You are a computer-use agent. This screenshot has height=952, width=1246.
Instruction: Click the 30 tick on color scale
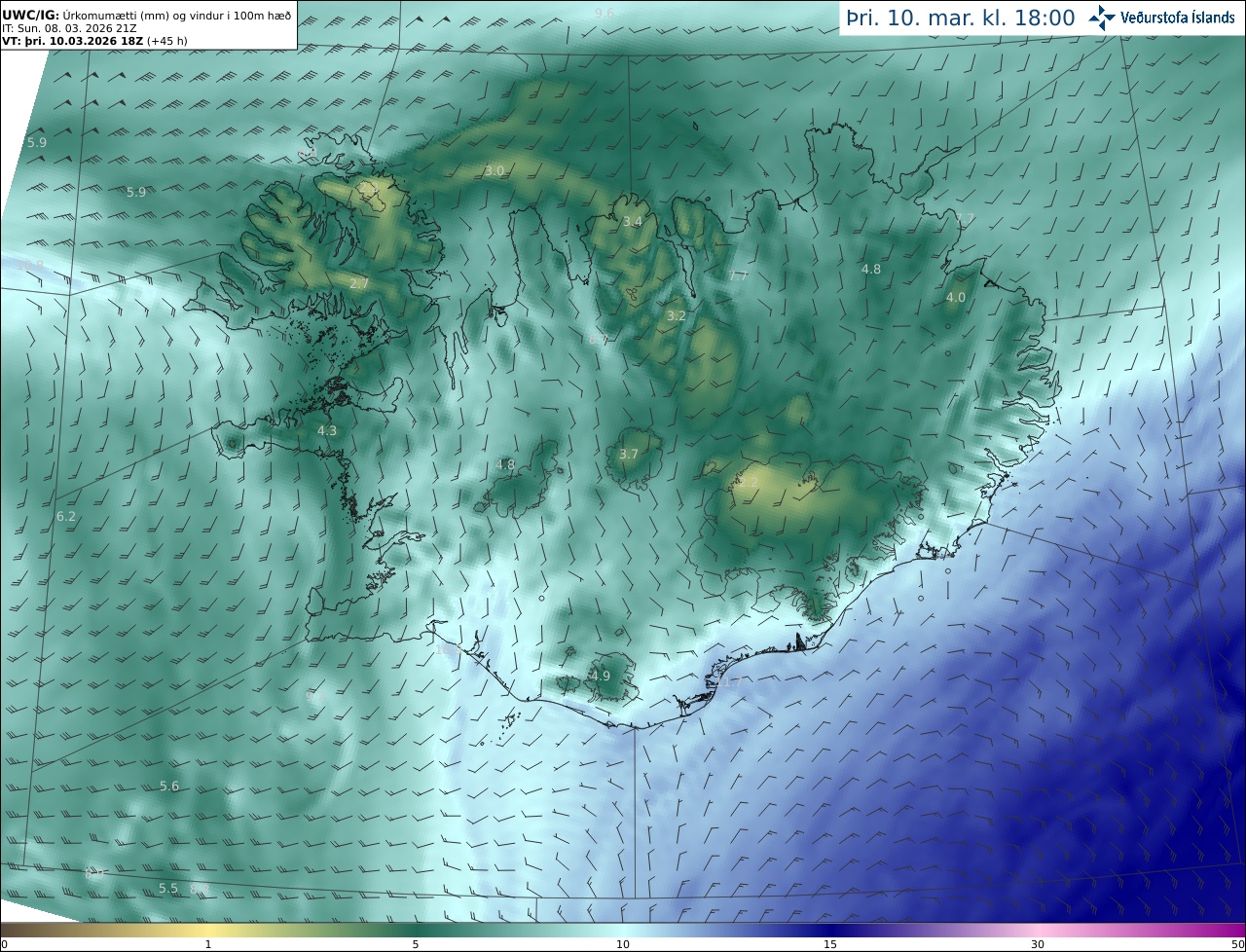pyautogui.click(x=1038, y=944)
